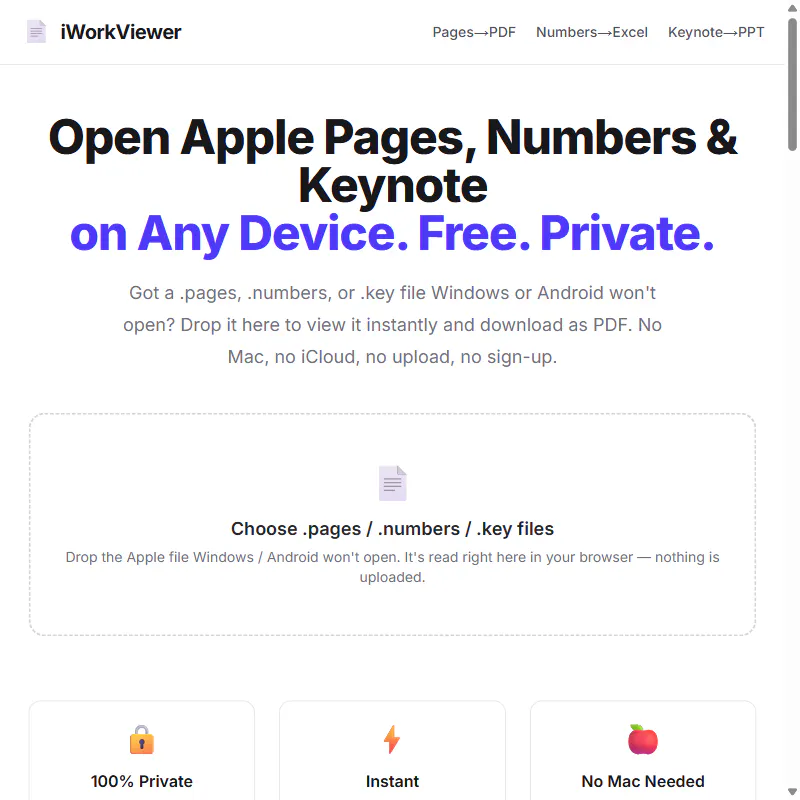Open the Numbers→Excel converter link
800x800 pixels.
pyautogui.click(x=592, y=32)
